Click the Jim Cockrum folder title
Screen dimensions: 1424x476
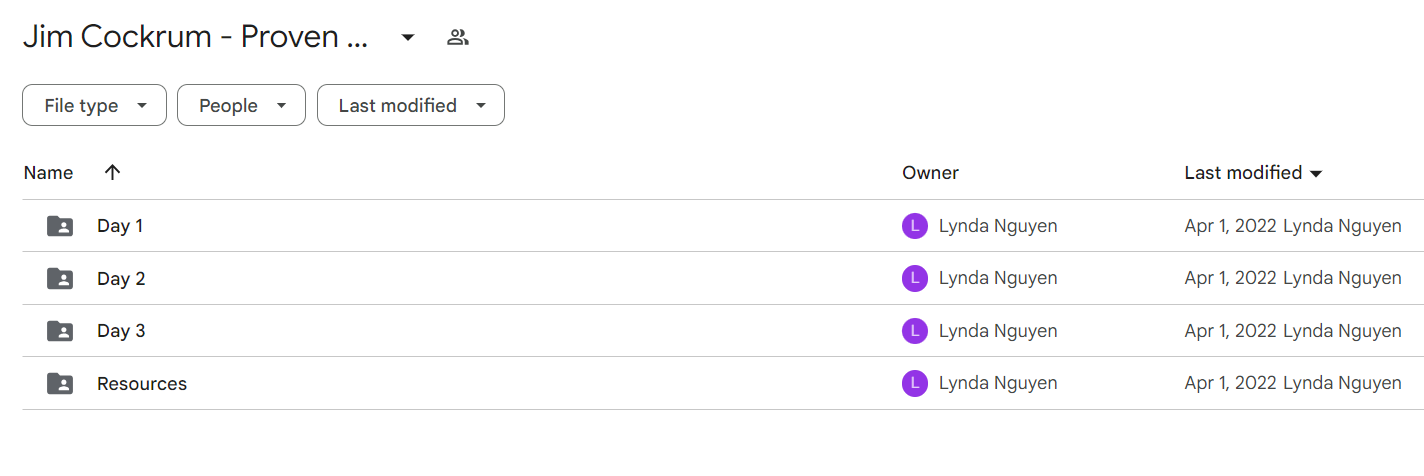196,38
